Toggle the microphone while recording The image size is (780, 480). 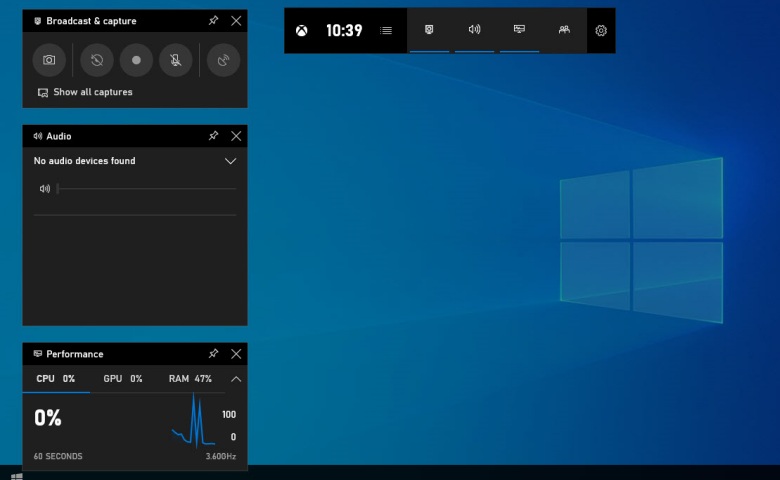[x=176, y=60]
